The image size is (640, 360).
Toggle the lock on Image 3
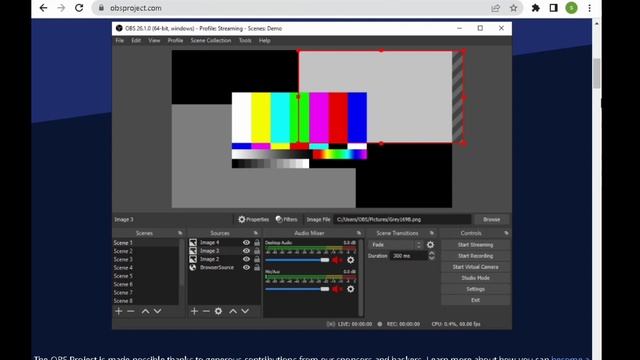[x=257, y=251]
